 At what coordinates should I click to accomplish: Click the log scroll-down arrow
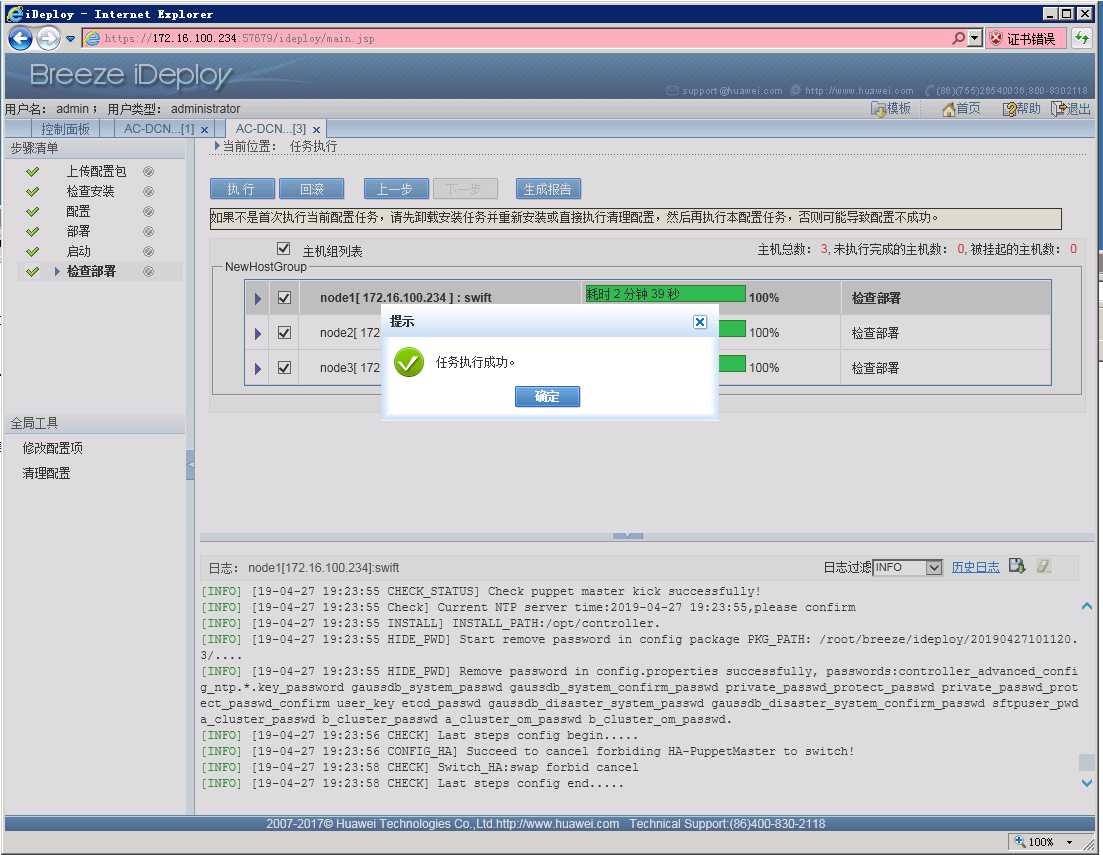(1087, 783)
